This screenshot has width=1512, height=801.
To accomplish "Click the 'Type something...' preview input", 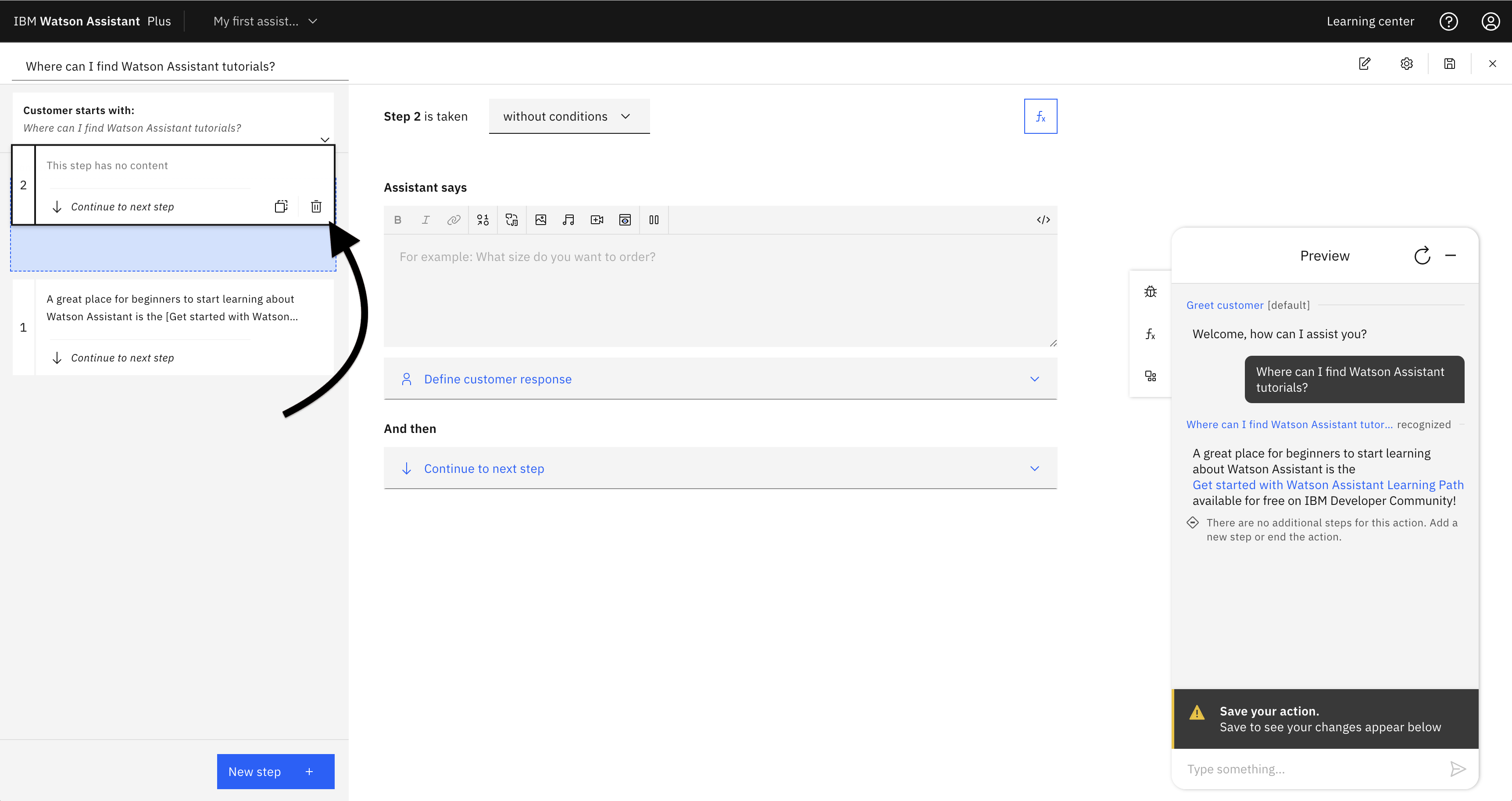I will (1312, 769).
